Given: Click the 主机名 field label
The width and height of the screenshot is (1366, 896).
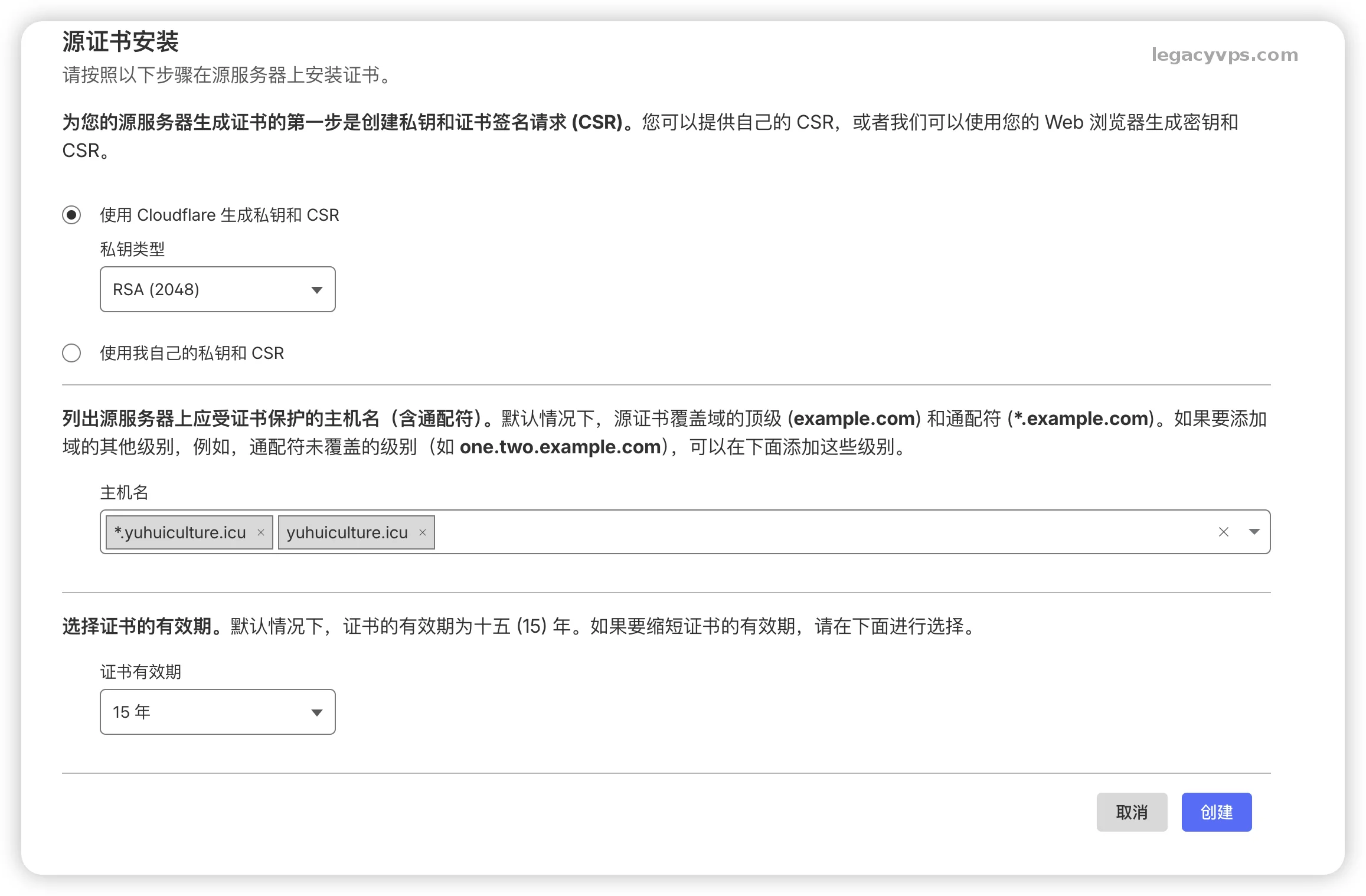Looking at the screenshot, I should click(x=124, y=492).
